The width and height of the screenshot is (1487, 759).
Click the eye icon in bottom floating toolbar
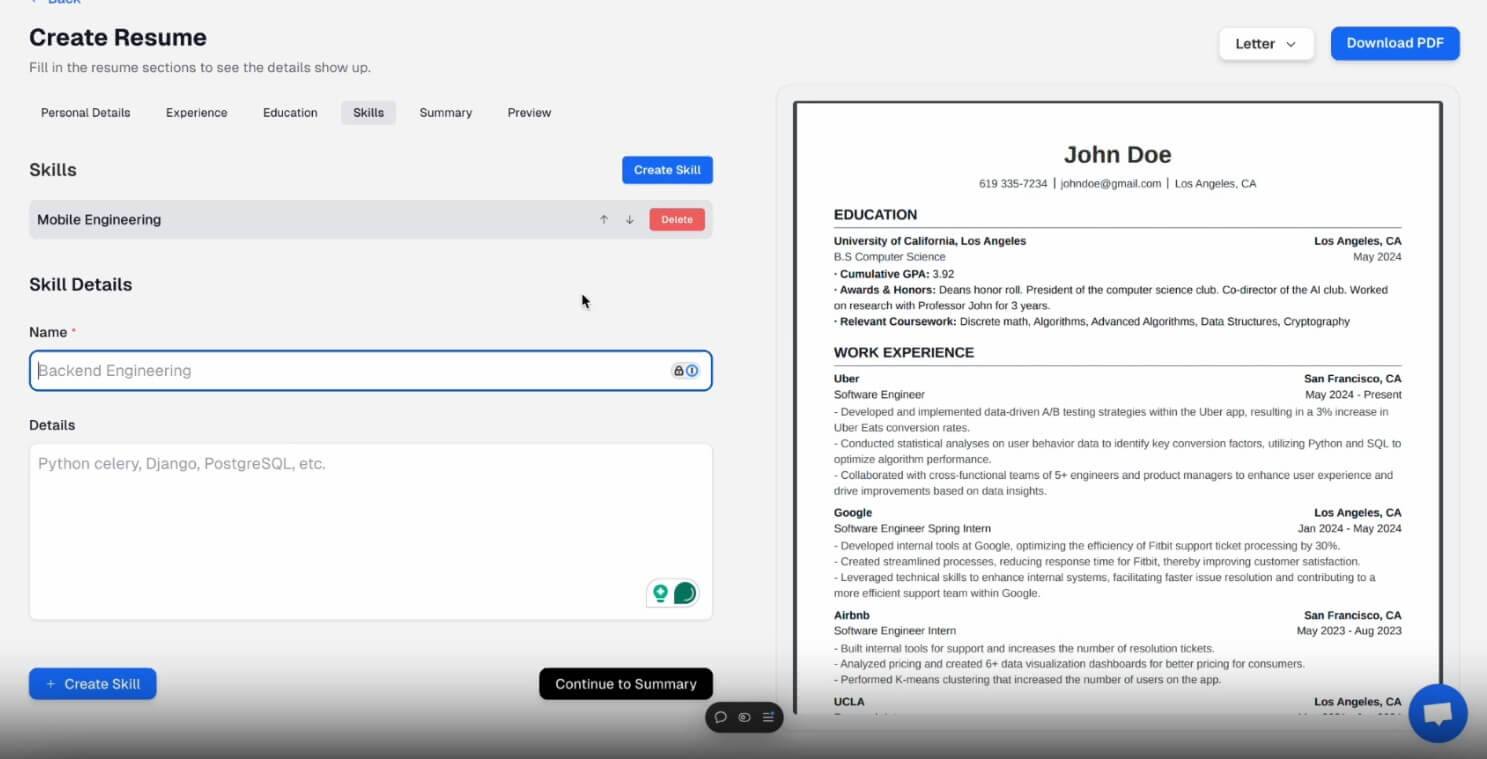pos(744,717)
